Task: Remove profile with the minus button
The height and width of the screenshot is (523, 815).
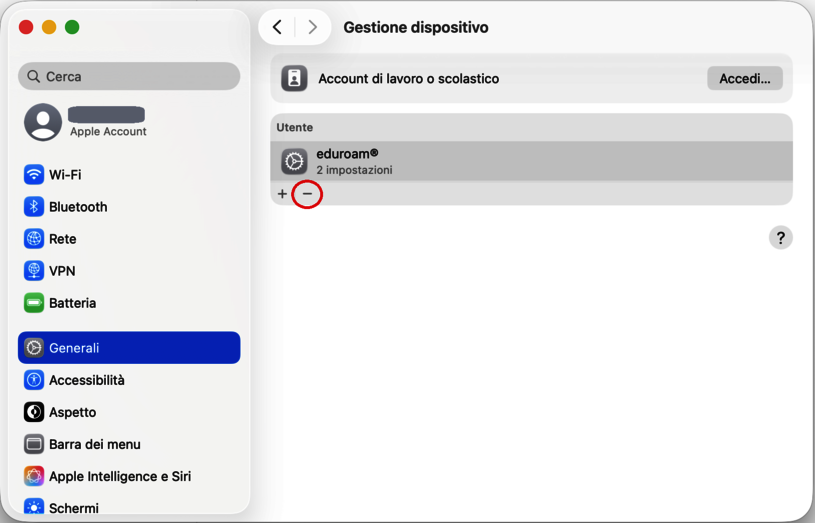Action: pyautogui.click(x=307, y=194)
